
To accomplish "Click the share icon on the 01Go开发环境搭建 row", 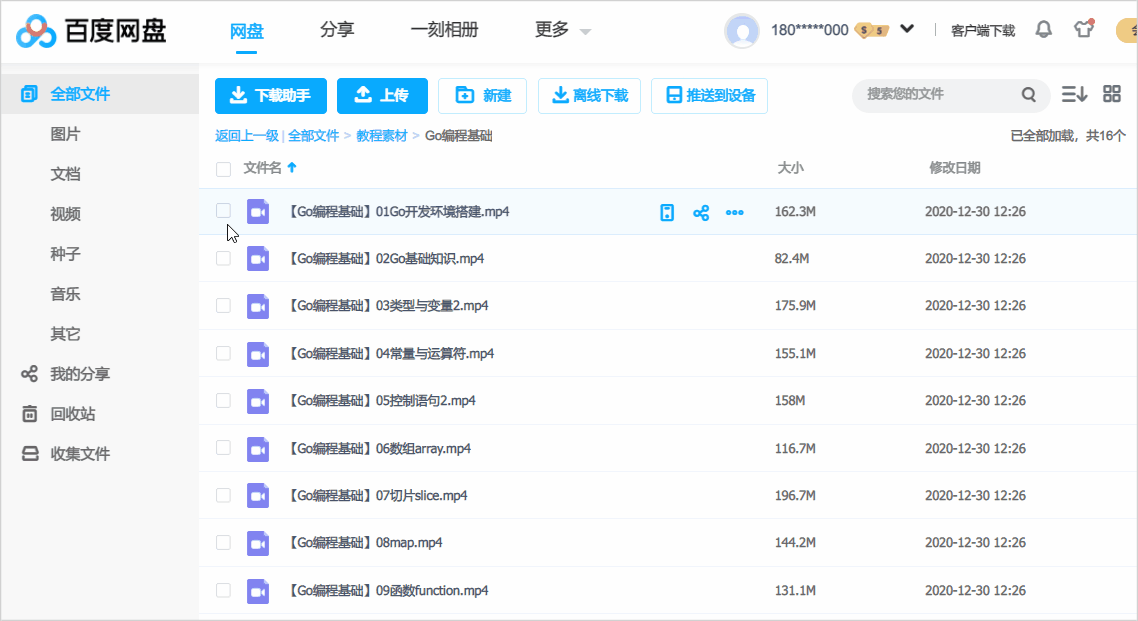I will click(701, 212).
